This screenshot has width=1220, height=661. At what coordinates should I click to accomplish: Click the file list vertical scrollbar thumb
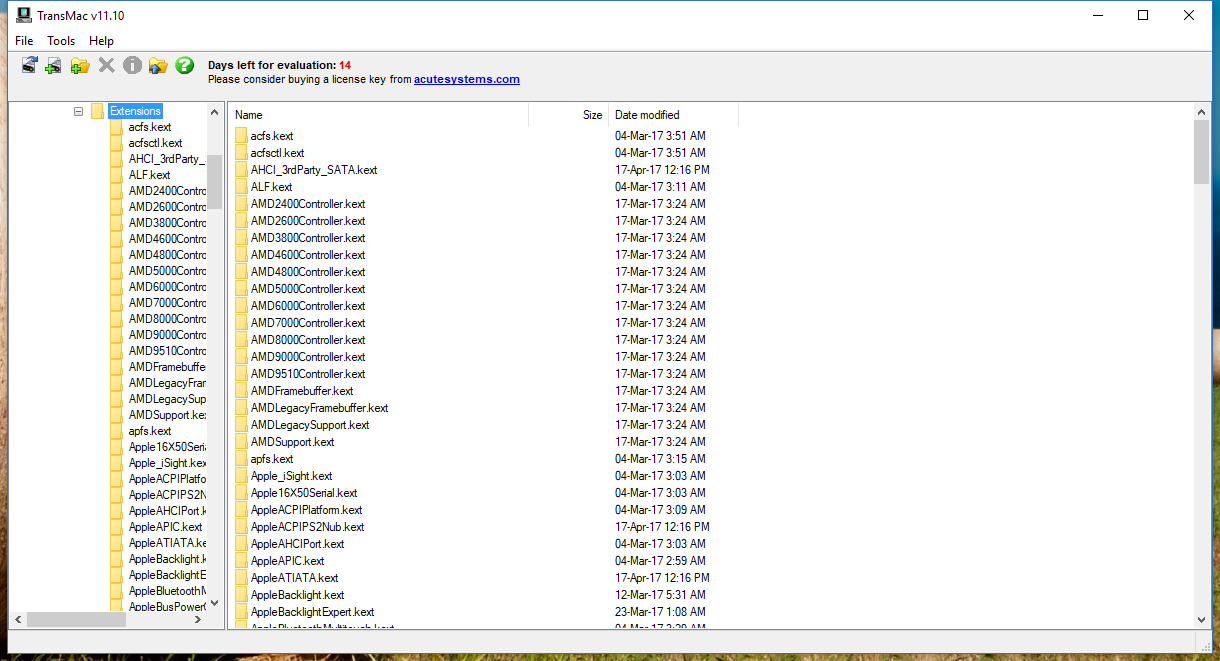point(1202,152)
